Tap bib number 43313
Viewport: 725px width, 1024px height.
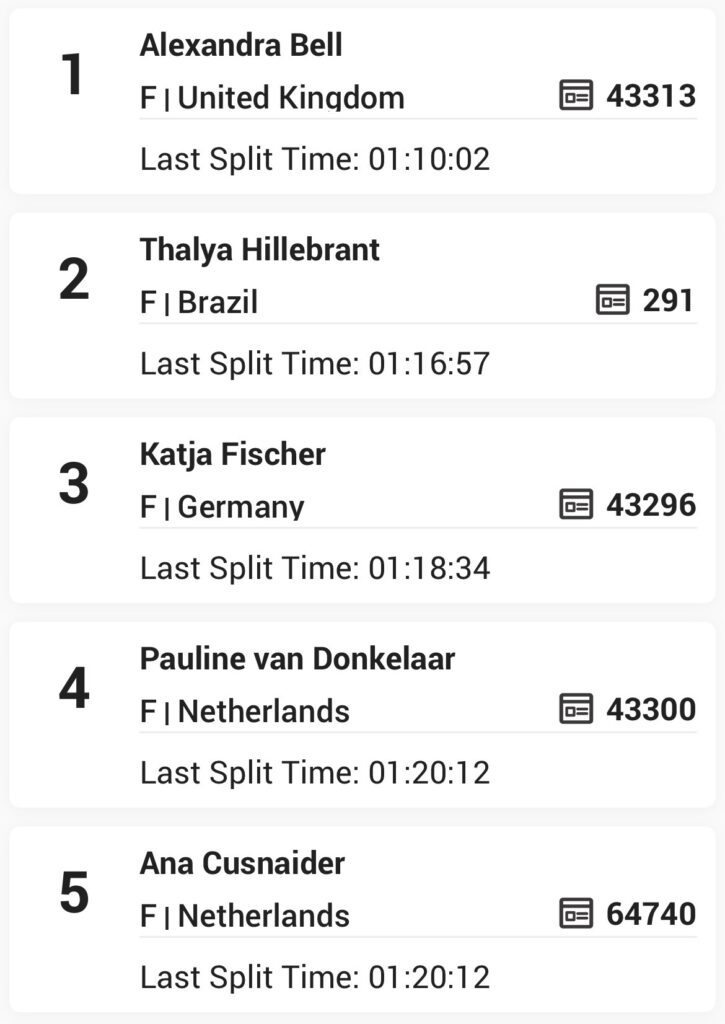point(651,95)
